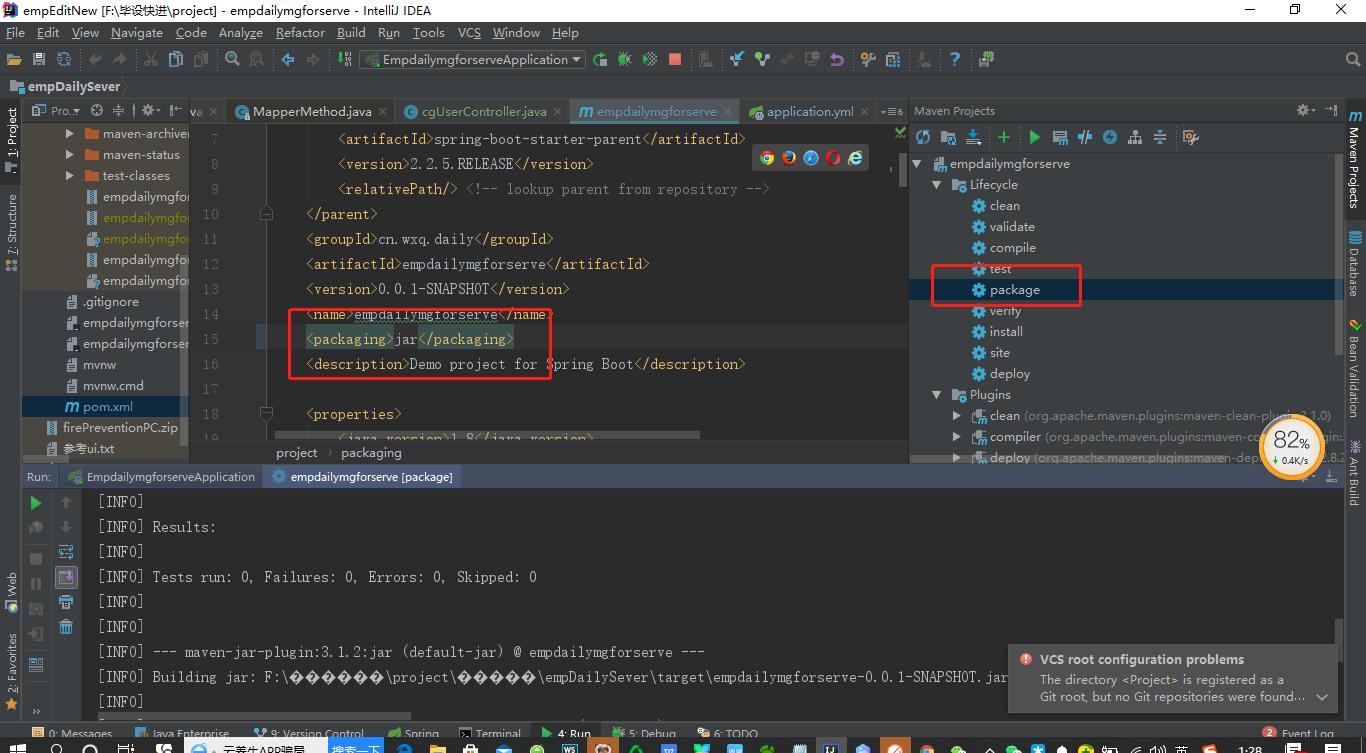Click the Print icon in Run console sidebar
1366x753 pixels.
pos(66,602)
